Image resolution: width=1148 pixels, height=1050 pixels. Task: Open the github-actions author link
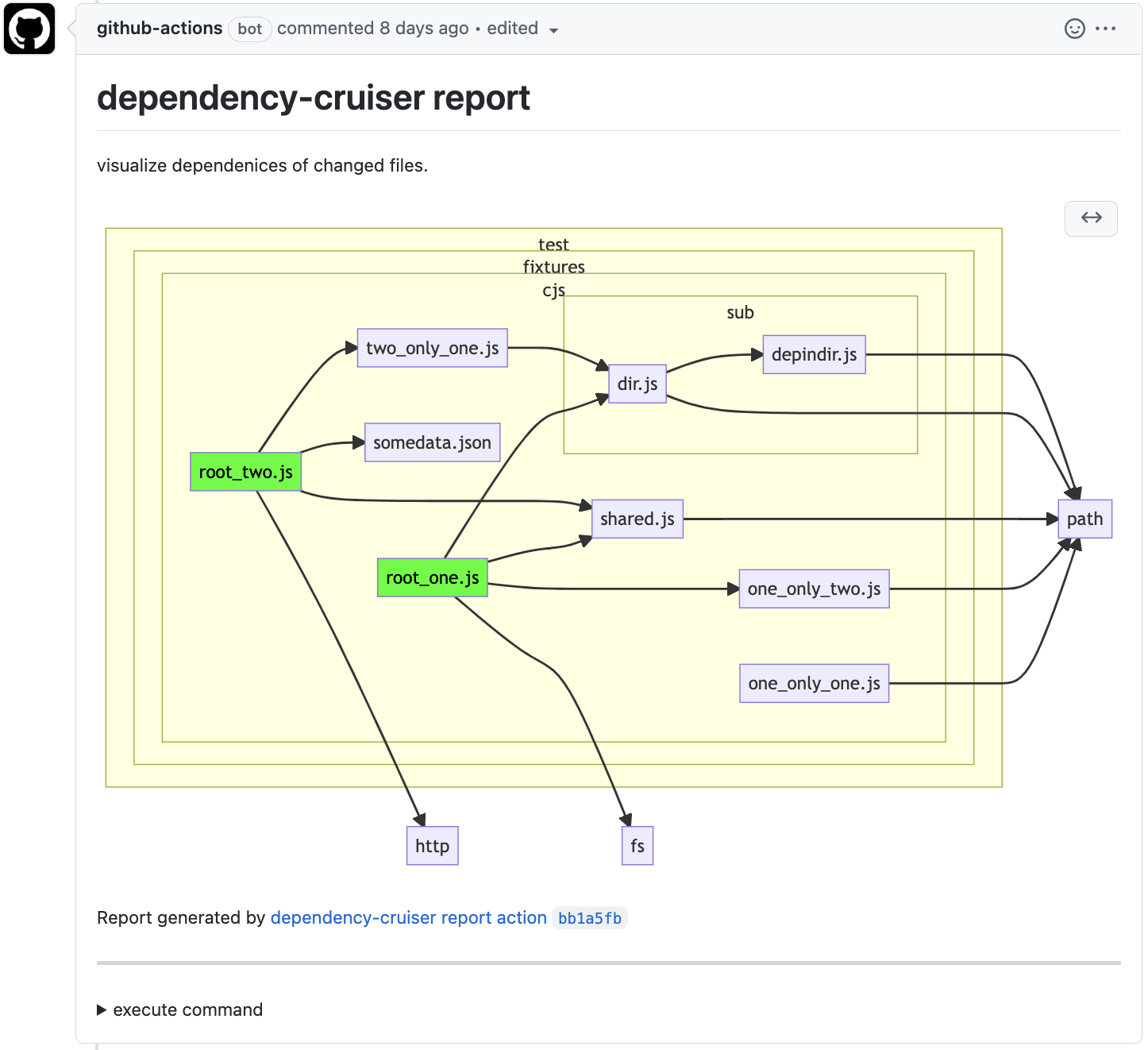[160, 28]
